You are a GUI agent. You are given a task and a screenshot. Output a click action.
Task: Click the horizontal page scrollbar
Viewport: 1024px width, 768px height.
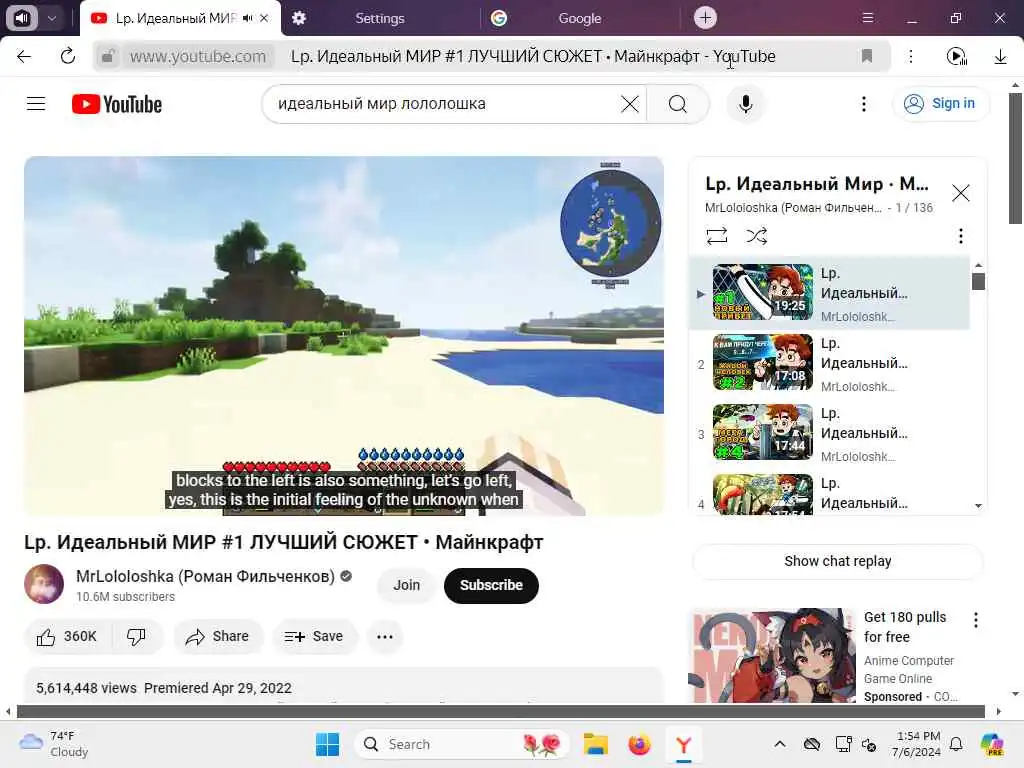(x=500, y=711)
